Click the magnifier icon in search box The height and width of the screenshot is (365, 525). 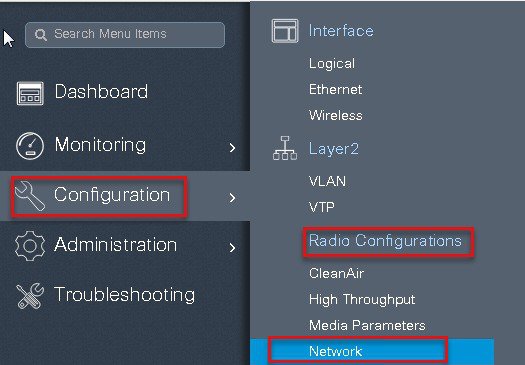(x=41, y=34)
